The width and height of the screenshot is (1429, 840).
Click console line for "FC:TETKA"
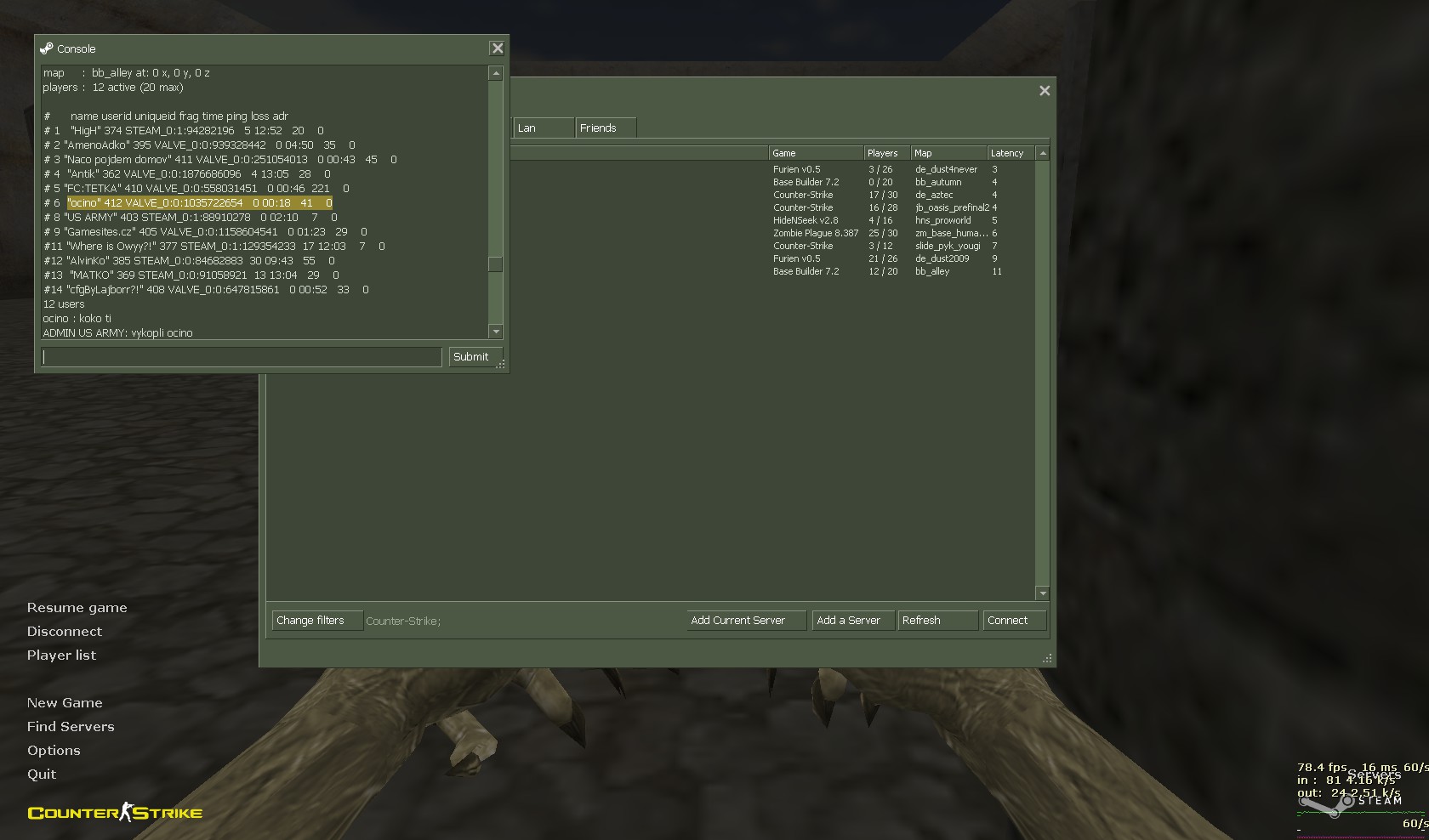[196, 189]
